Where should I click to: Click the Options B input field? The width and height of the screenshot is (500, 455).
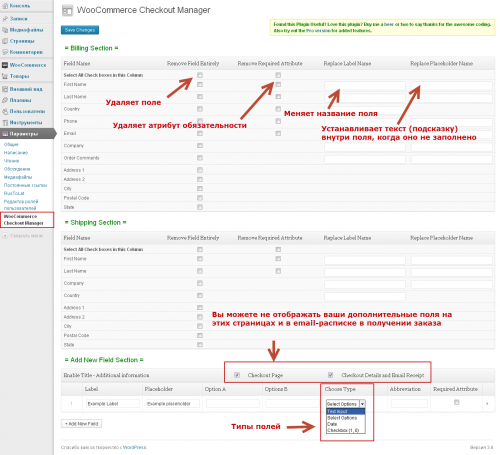click(x=292, y=404)
